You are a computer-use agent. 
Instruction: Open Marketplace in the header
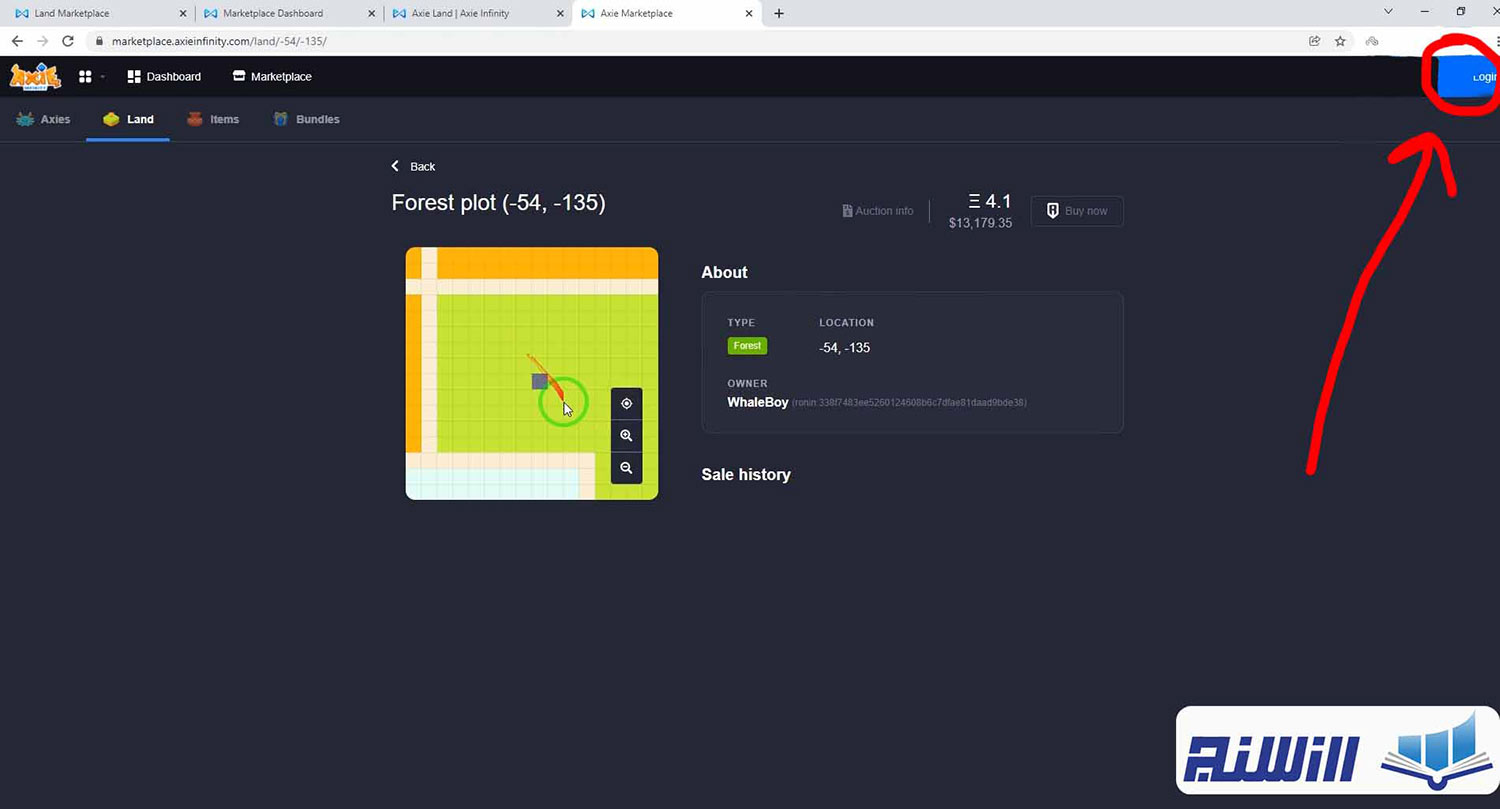272,76
